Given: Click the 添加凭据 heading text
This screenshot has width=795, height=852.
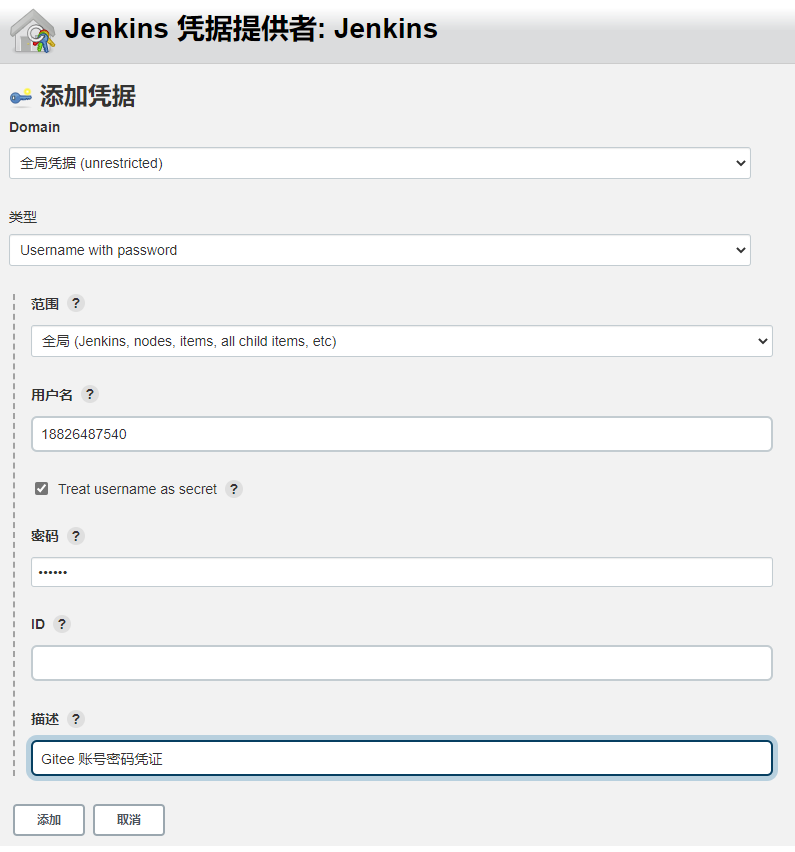Looking at the screenshot, I should [x=88, y=97].
